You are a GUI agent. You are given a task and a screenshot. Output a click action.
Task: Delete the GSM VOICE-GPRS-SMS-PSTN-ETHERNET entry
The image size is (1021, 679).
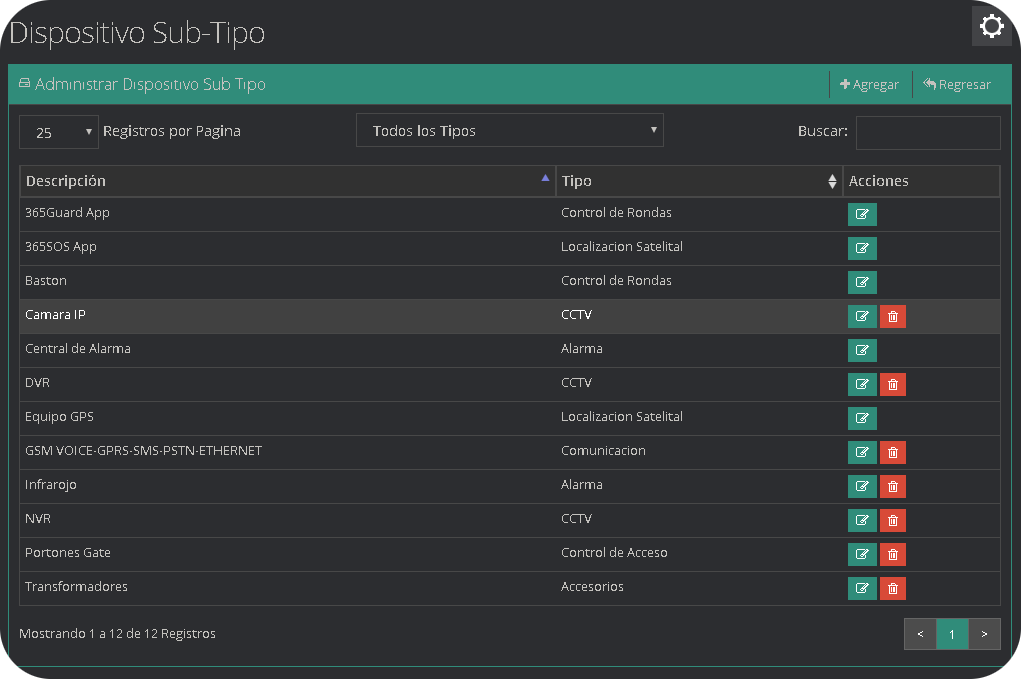tap(893, 453)
